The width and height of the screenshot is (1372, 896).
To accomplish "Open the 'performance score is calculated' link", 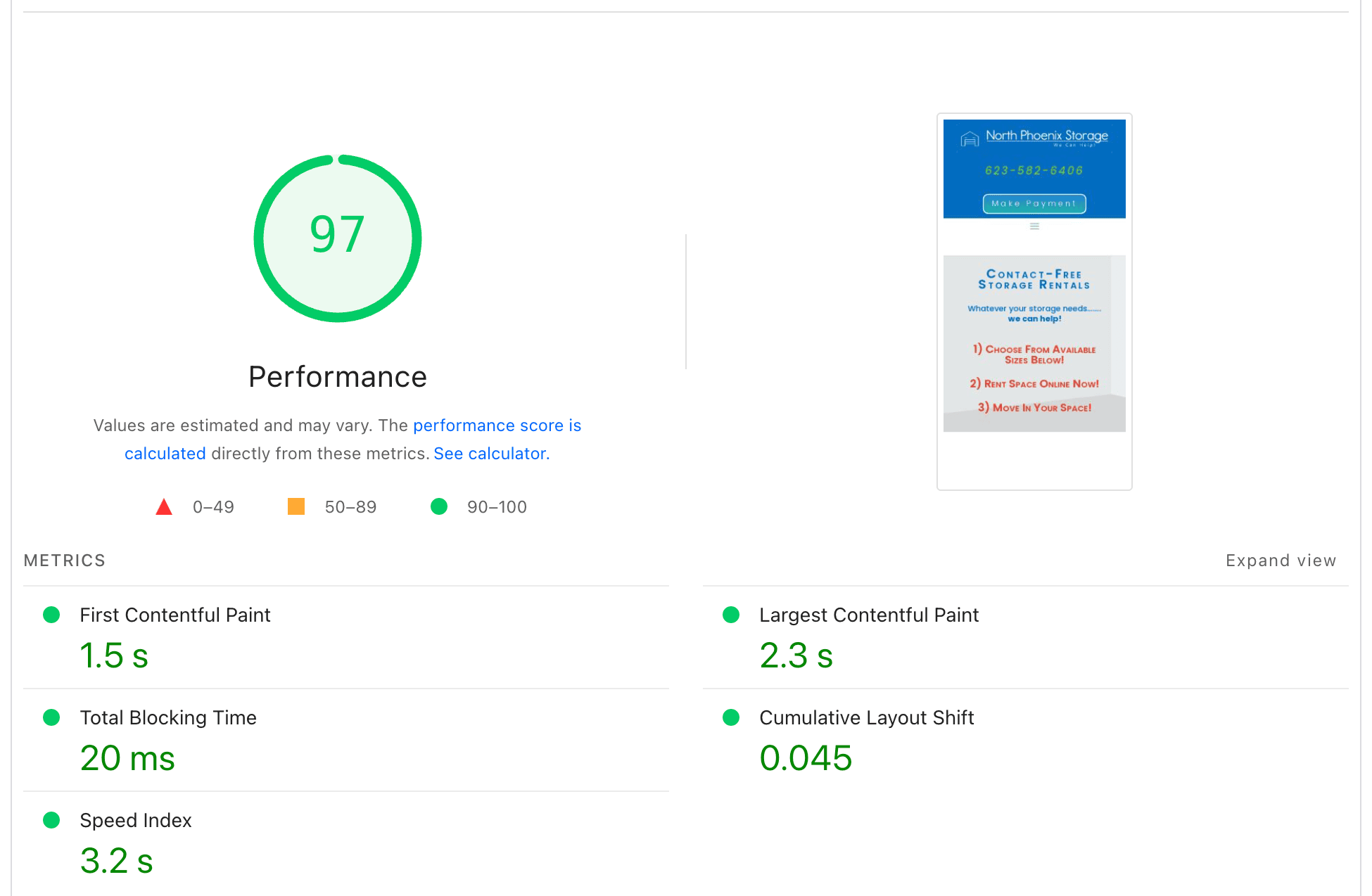I will click(497, 425).
